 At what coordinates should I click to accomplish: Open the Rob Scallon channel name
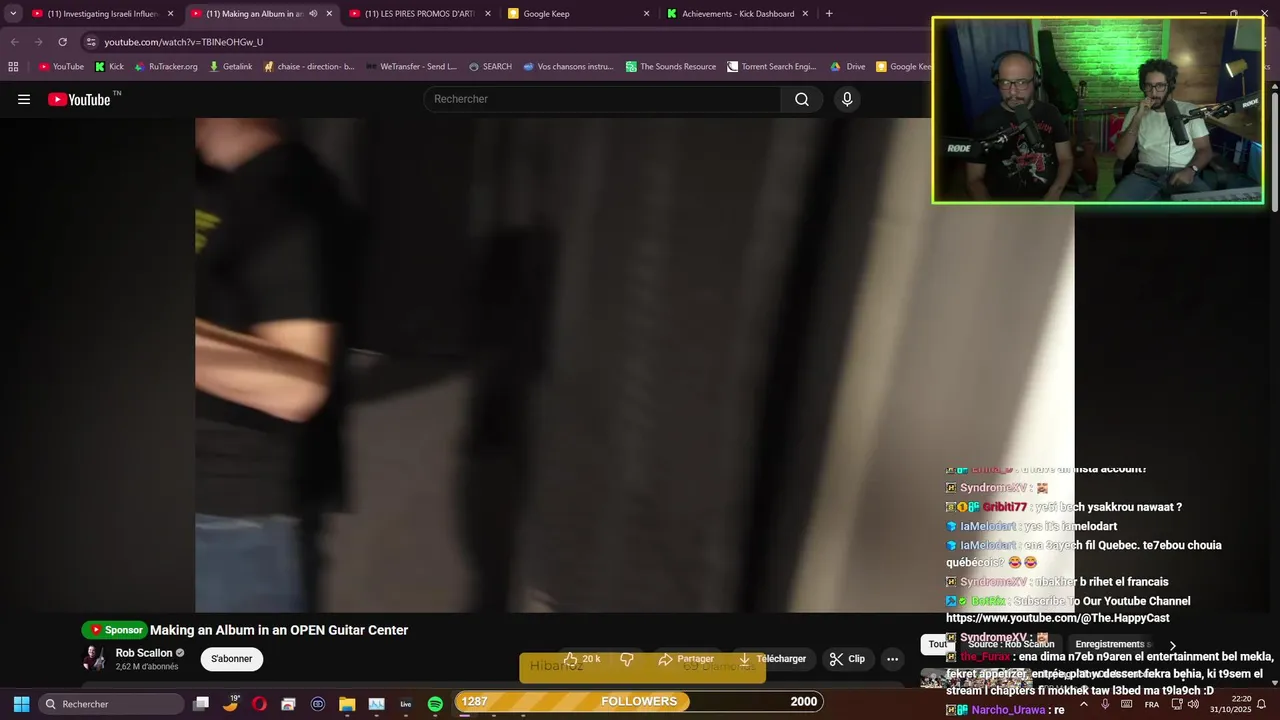coord(144,653)
